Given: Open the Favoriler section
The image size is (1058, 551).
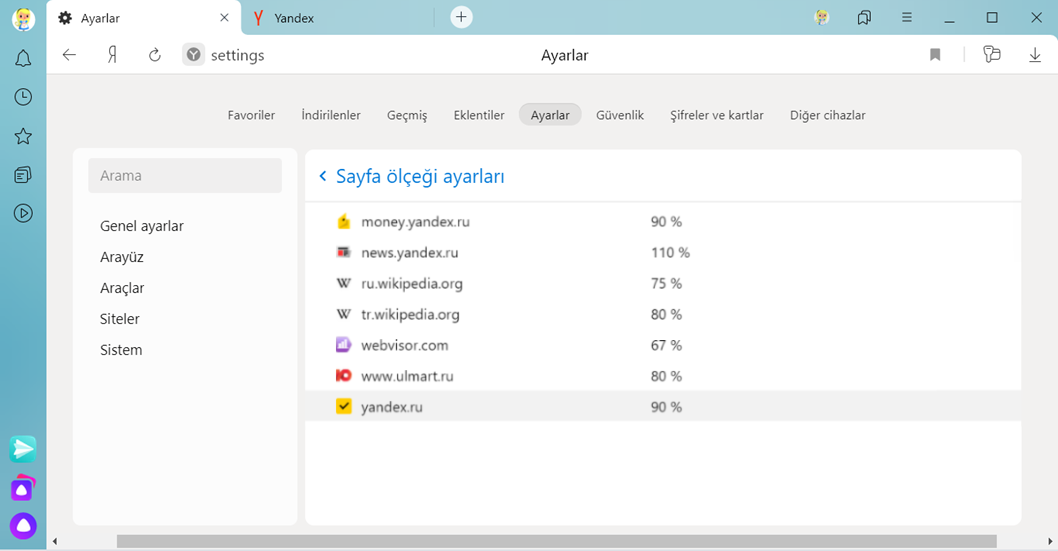Looking at the screenshot, I should pos(251,115).
